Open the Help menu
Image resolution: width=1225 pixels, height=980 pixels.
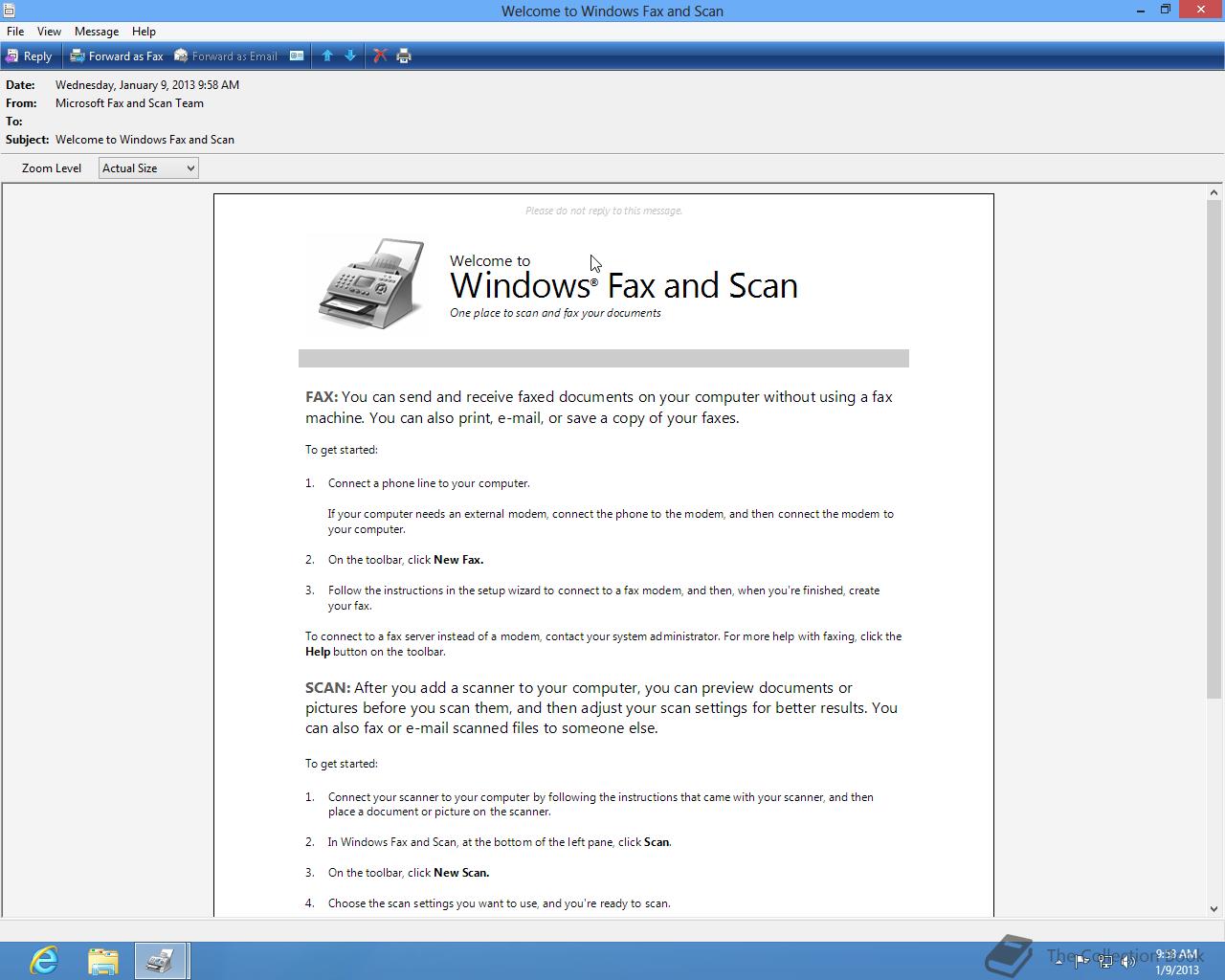tap(144, 32)
